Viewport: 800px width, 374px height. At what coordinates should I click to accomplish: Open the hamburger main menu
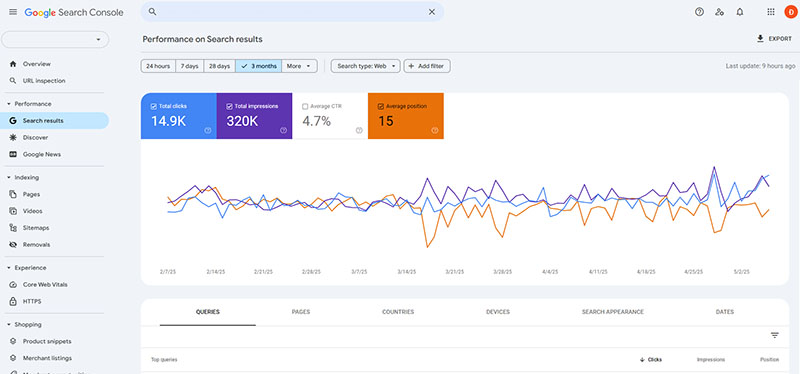click(13, 12)
